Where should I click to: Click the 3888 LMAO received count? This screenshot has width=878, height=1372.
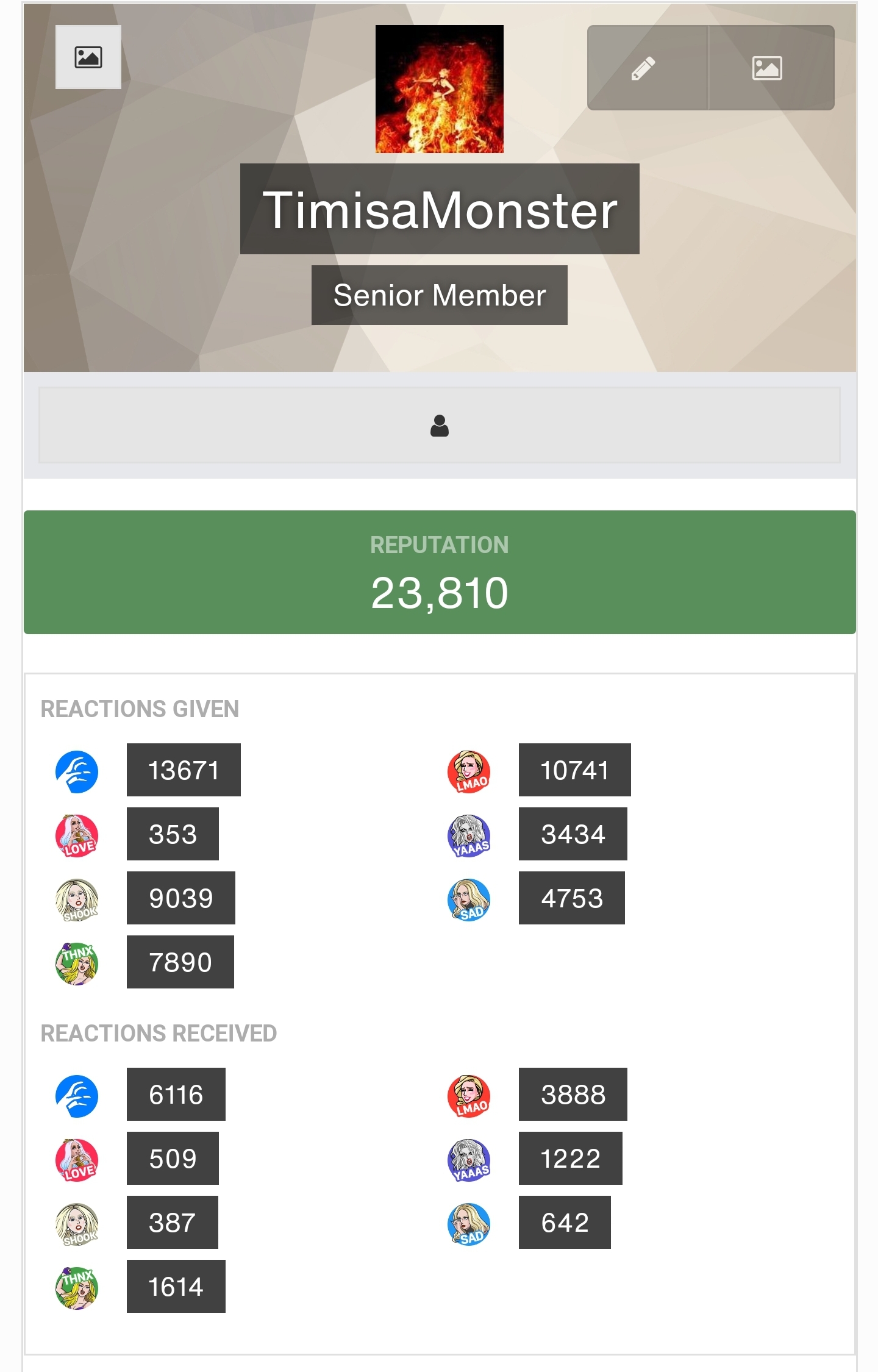(573, 1094)
